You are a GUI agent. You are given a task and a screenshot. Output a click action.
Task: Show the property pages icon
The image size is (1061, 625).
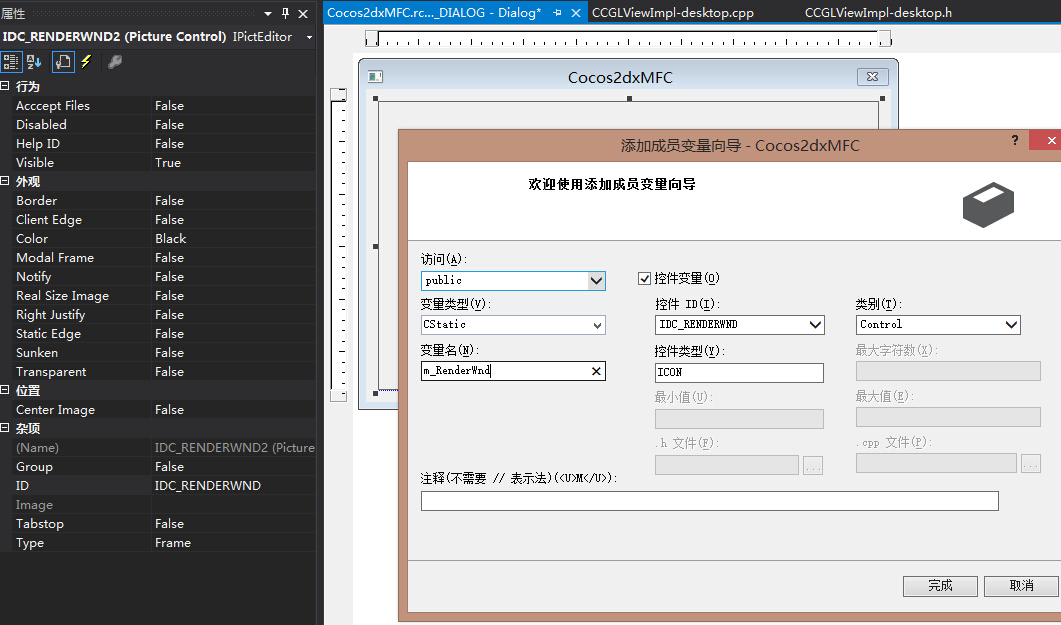point(63,62)
